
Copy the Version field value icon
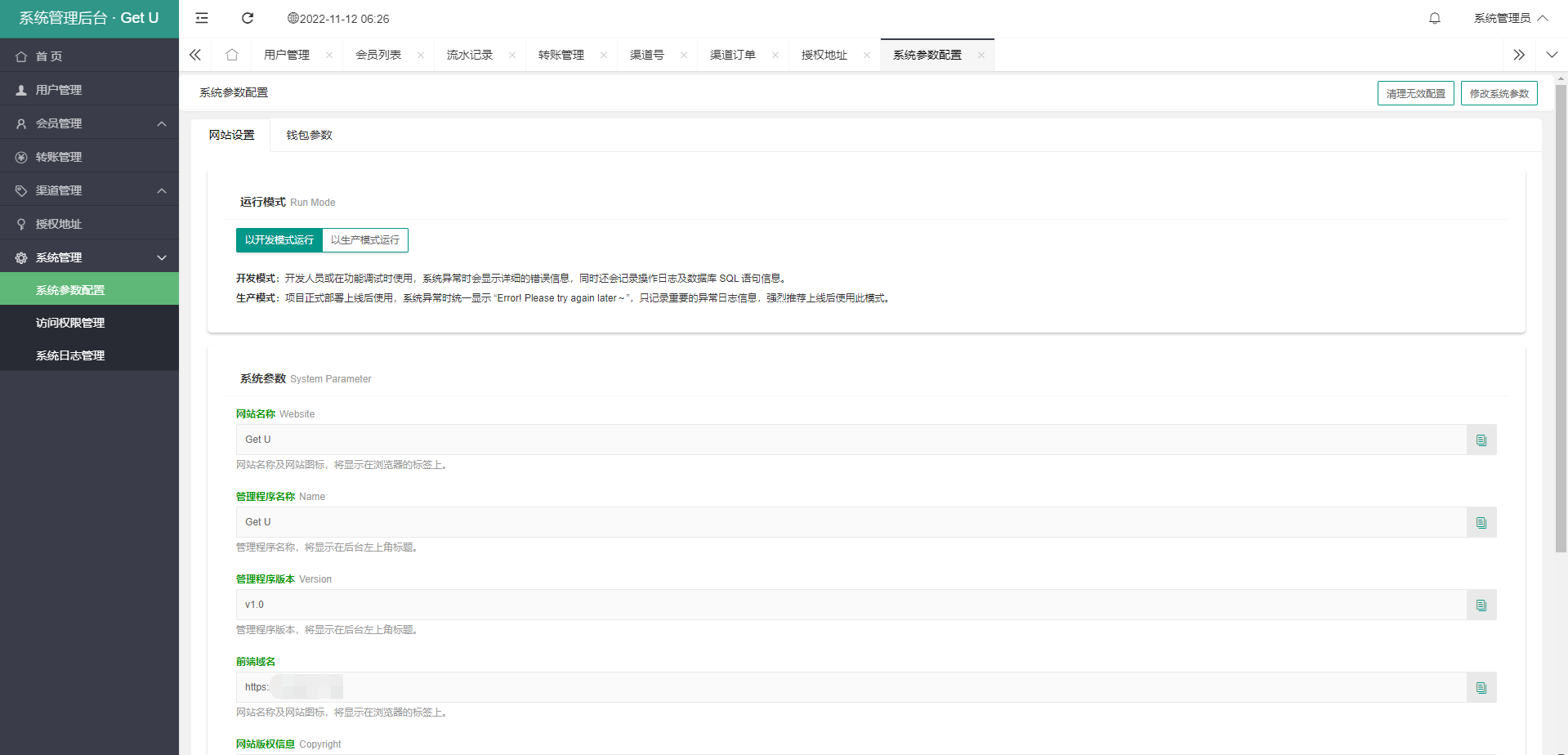1481,605
